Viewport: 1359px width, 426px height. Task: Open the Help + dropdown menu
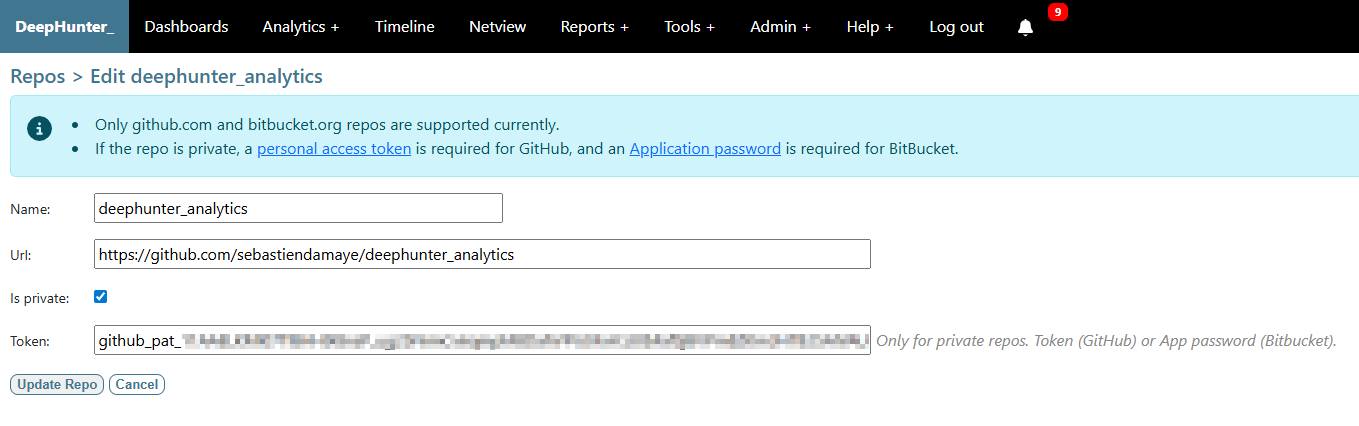(x=870, y=27)
